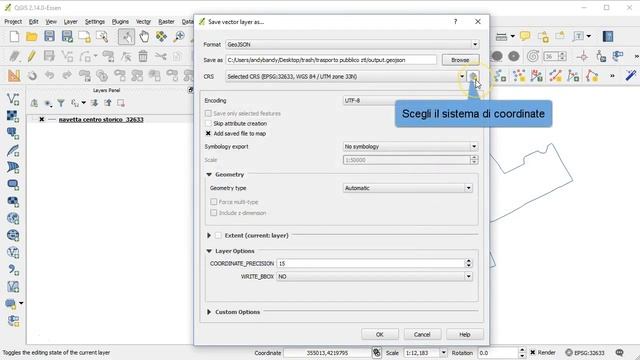The height and width of the screenshot is (360, 640).
Task: Click the Help button in dialog
Action: click(465, 334)
